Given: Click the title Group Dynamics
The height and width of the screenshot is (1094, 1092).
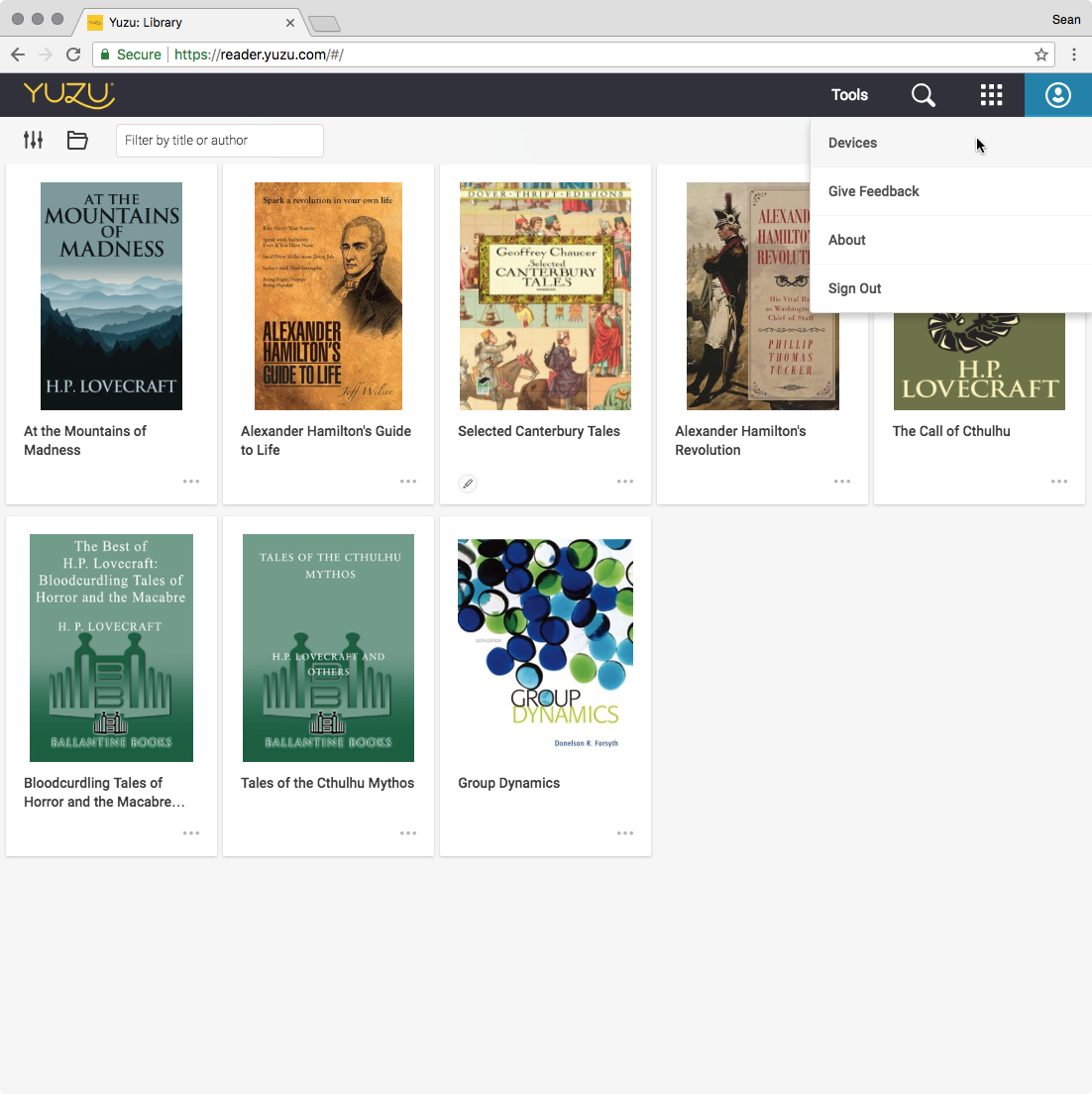Looking at the screenshot, I should [x=508, y=783].
